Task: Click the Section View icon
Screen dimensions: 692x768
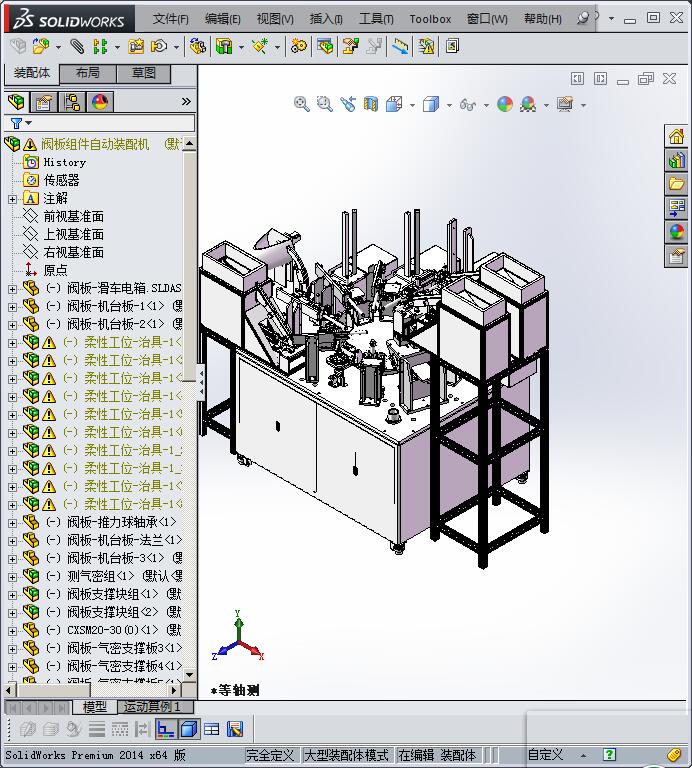Action: click(x=371, y=104)
